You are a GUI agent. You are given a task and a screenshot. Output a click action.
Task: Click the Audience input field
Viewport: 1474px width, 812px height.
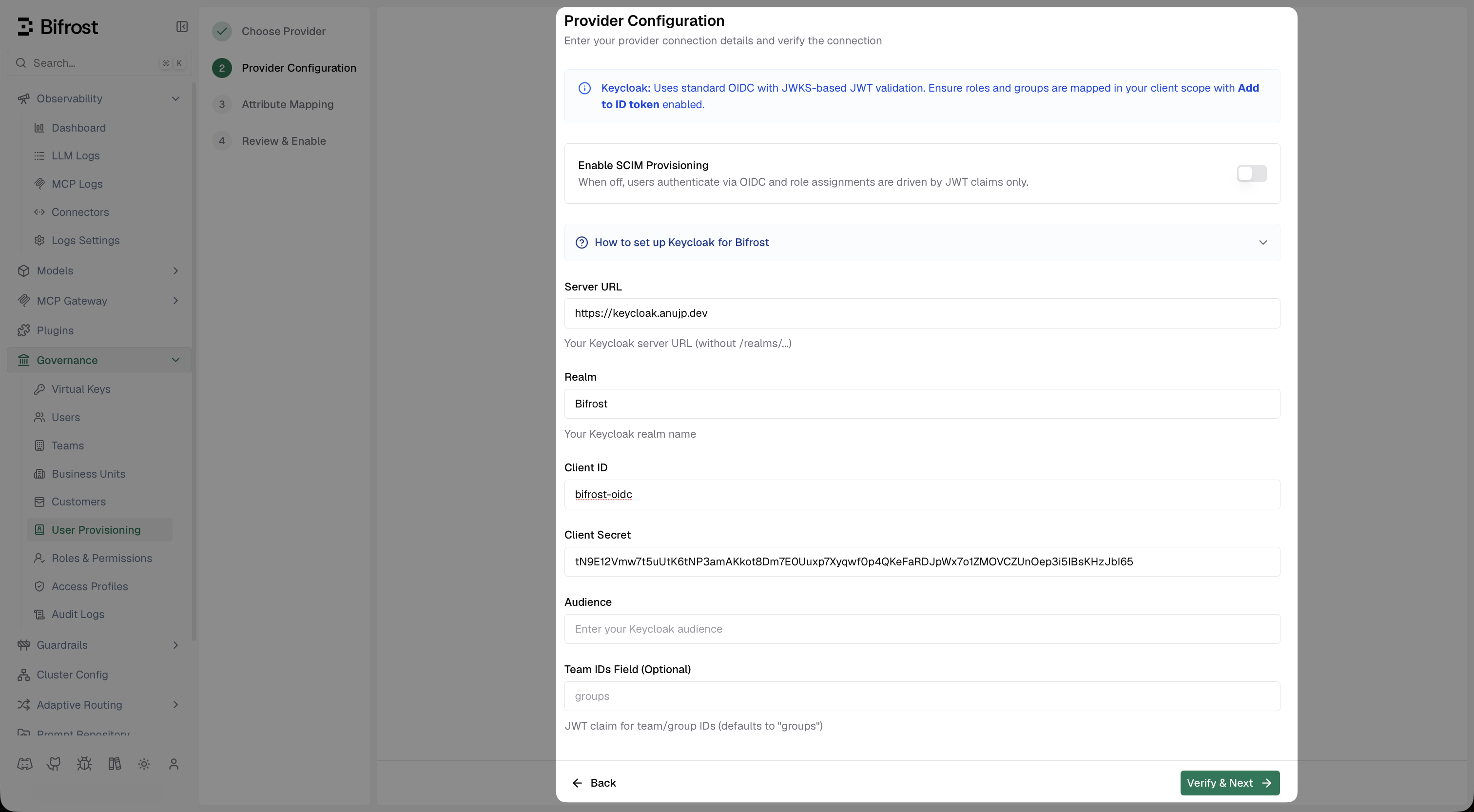[922, 629]
